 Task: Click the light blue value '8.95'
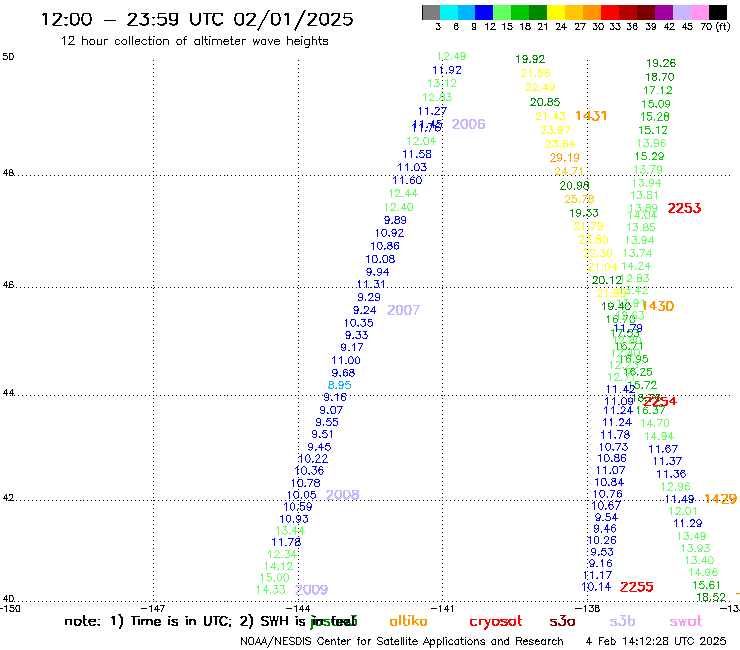coord(339,385)
